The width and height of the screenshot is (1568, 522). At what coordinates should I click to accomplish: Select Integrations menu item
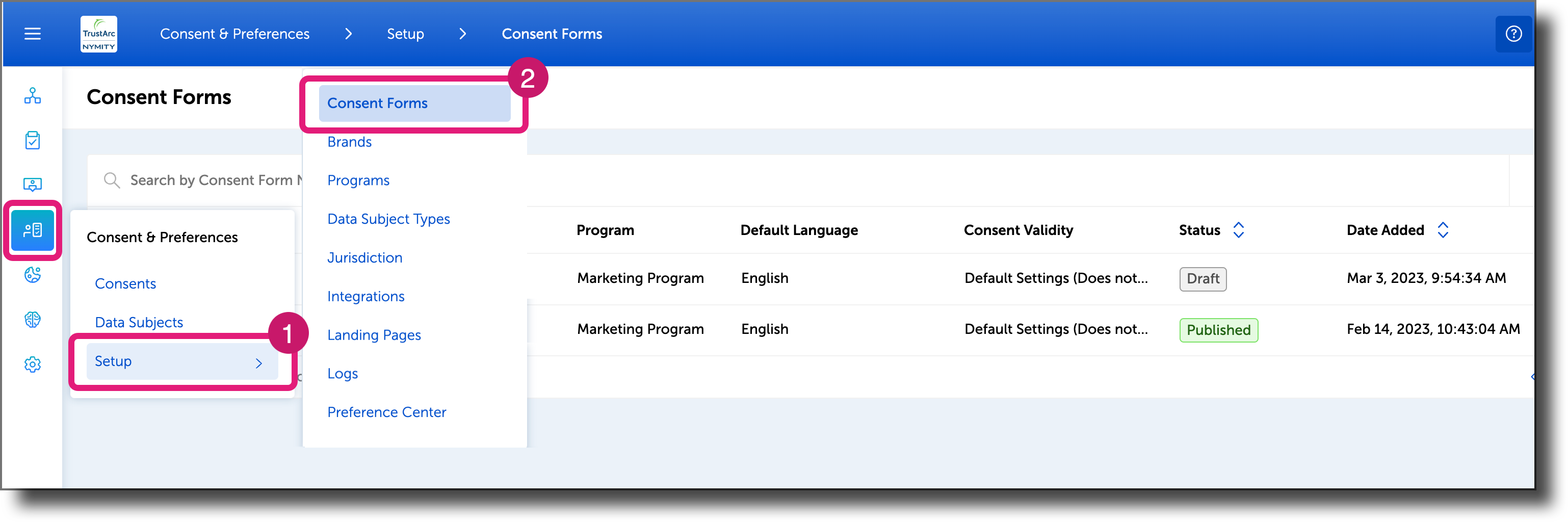[x=366, y=296]
